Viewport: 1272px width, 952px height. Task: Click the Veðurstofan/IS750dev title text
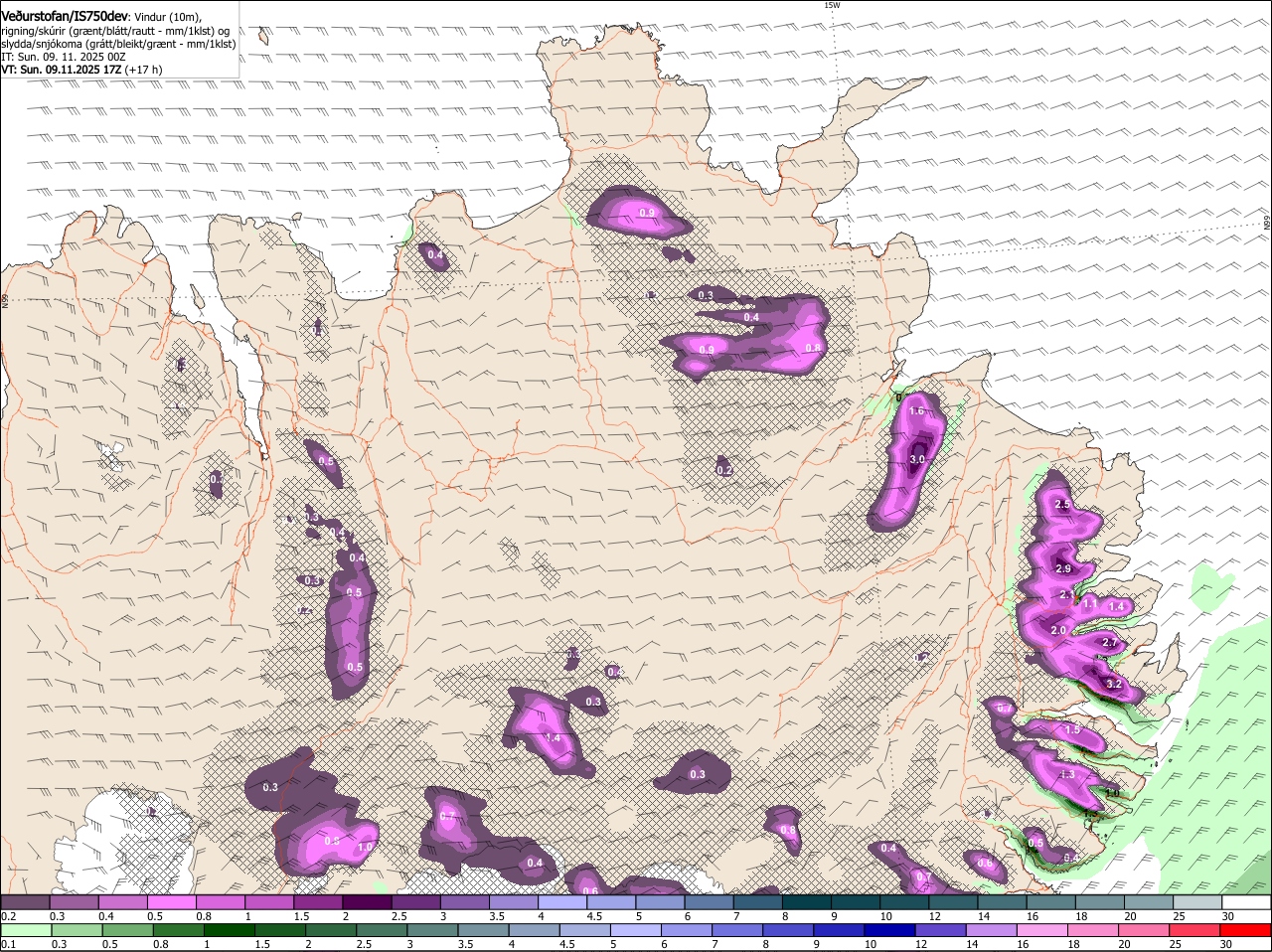pos(65,16)
